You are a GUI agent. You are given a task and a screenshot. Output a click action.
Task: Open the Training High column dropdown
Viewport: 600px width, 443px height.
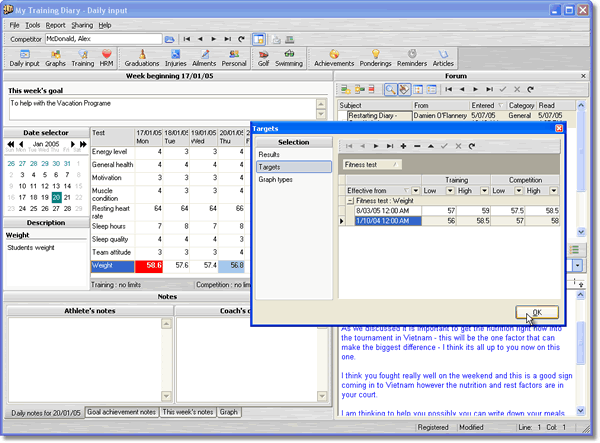point(484,191)
